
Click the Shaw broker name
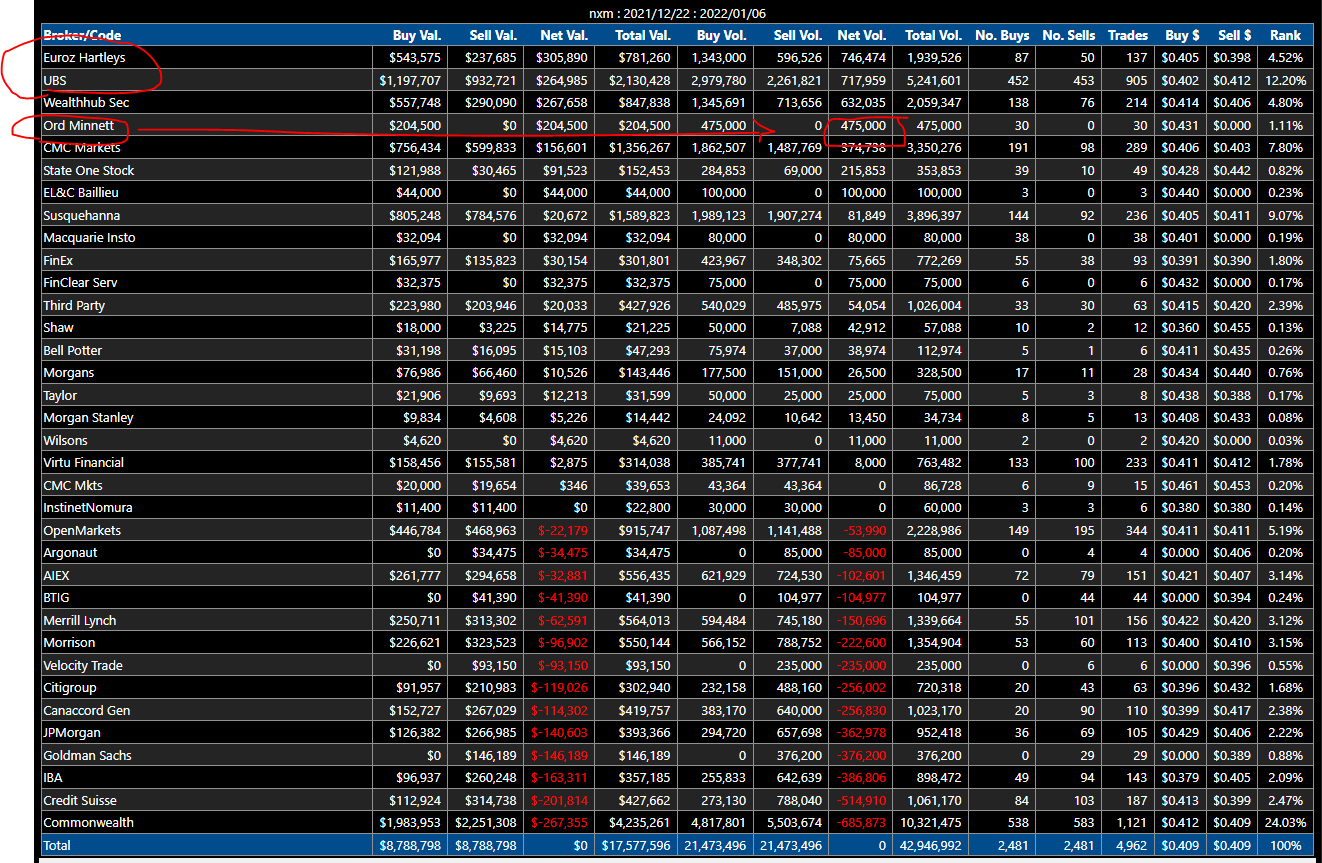[58, 327]
